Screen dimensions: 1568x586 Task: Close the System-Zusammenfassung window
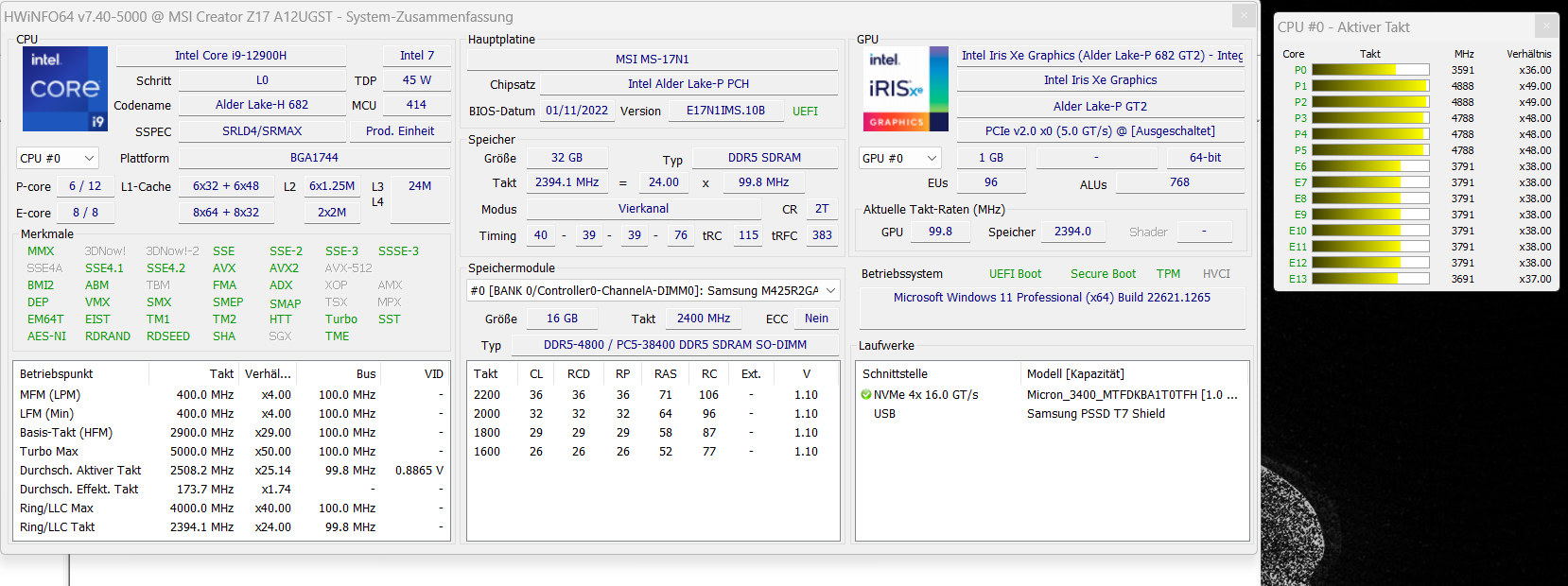[x=1245, y=15]
